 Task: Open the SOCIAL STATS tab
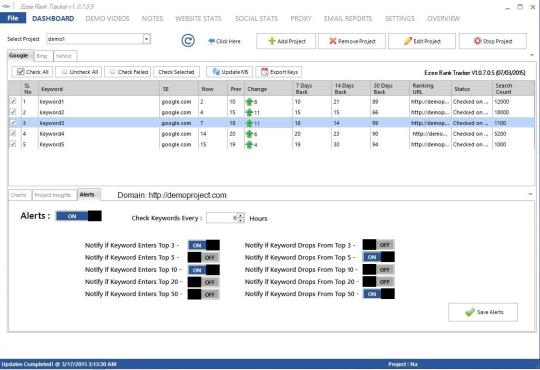pyautogui.click(x=256, y=19)
